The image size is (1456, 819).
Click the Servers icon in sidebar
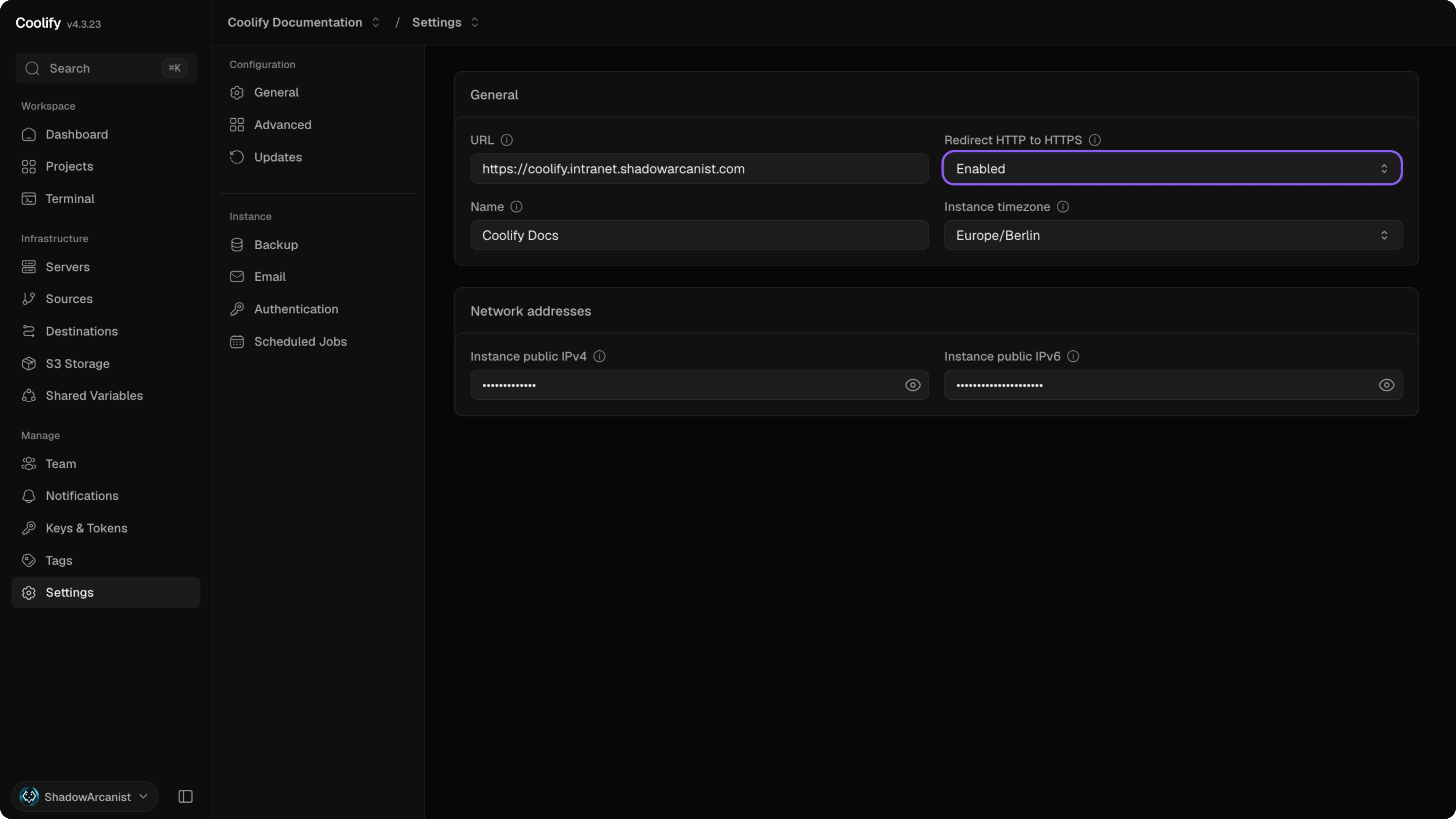click(28, 267)
